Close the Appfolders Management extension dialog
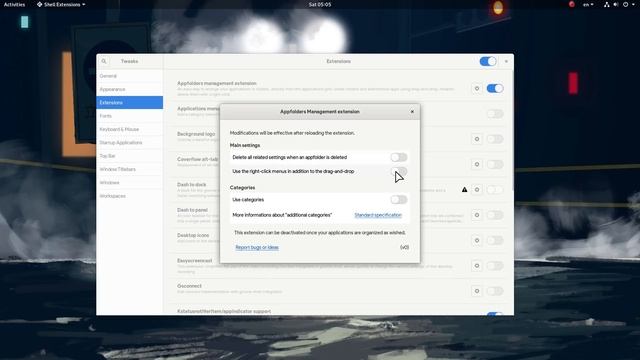This screenshot has width=640, height=360. click(x=412, y=111)
